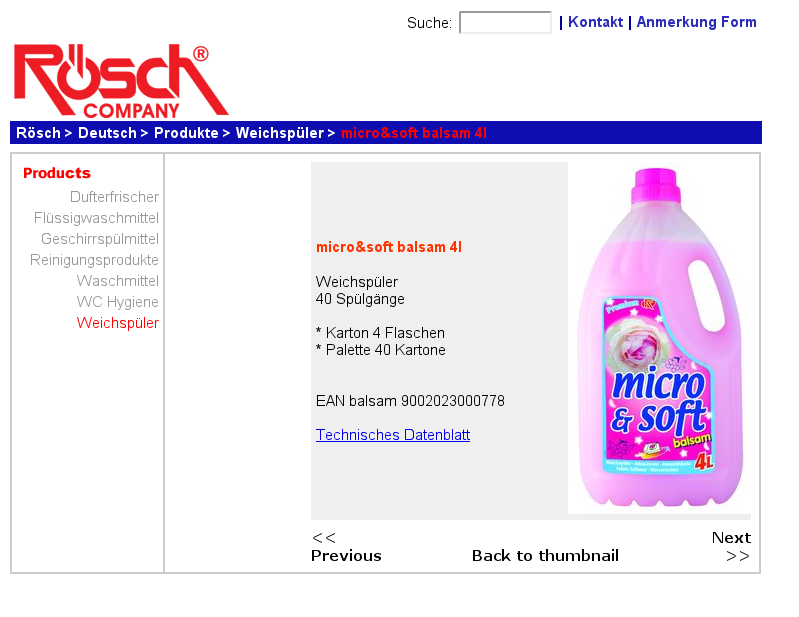Click Back to thumbnail
This screenshot has height=617, width=799.
tap(545, 555)
